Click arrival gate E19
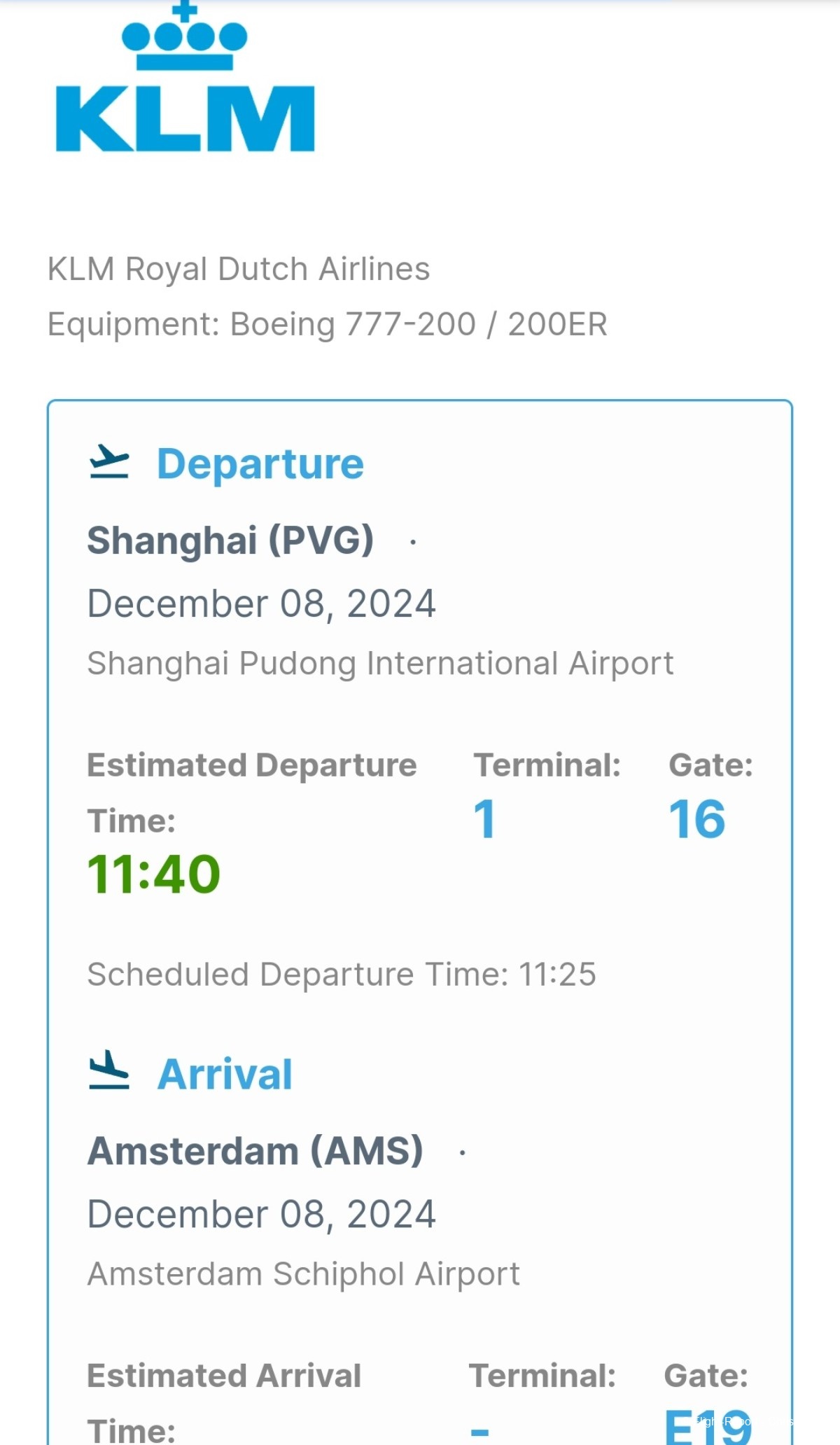Viewport: 840px width, 1445px height. coord(708,1426)
